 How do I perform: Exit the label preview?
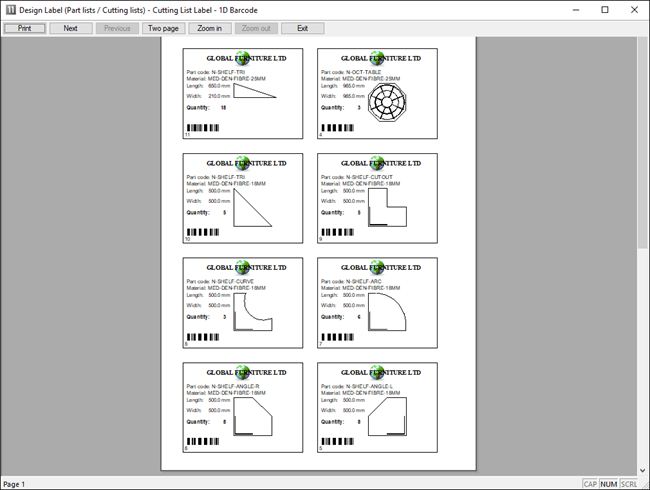pos(302,28)
